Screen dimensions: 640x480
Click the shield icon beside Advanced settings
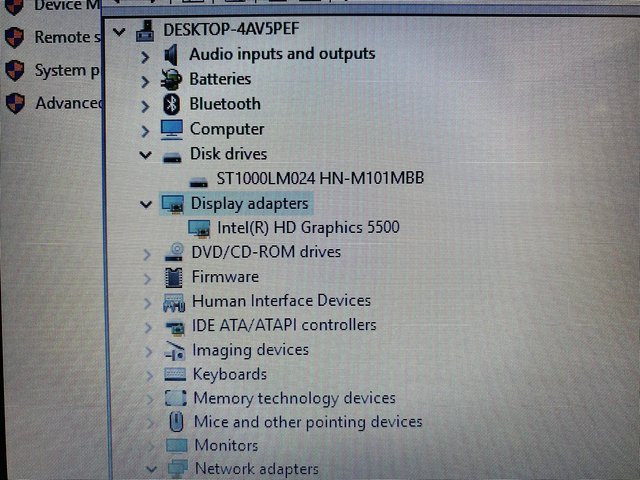(x=16, y=103)
